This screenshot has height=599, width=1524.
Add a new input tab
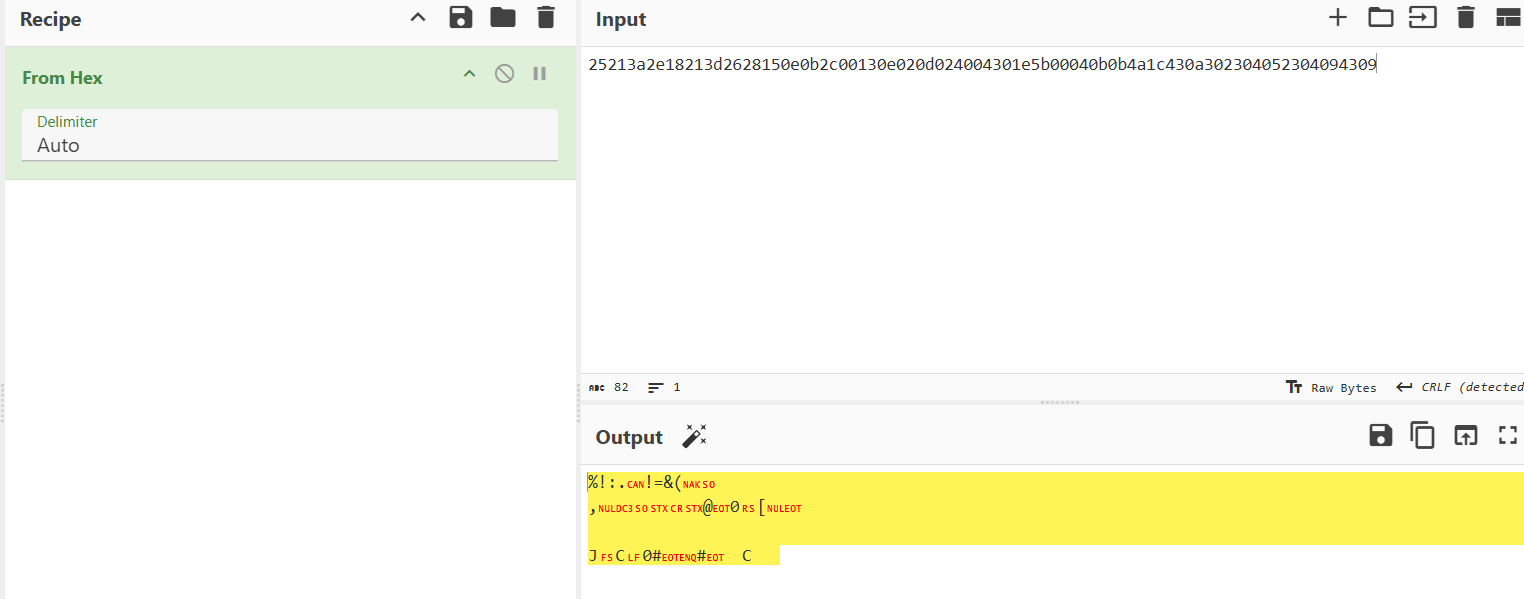pyautogui.click(x=1337, y=17)
